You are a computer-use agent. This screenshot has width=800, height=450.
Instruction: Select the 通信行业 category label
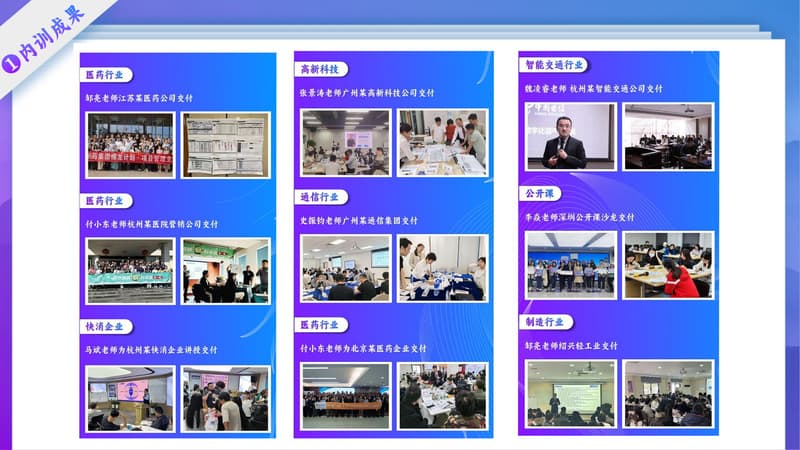click(322, 197)
